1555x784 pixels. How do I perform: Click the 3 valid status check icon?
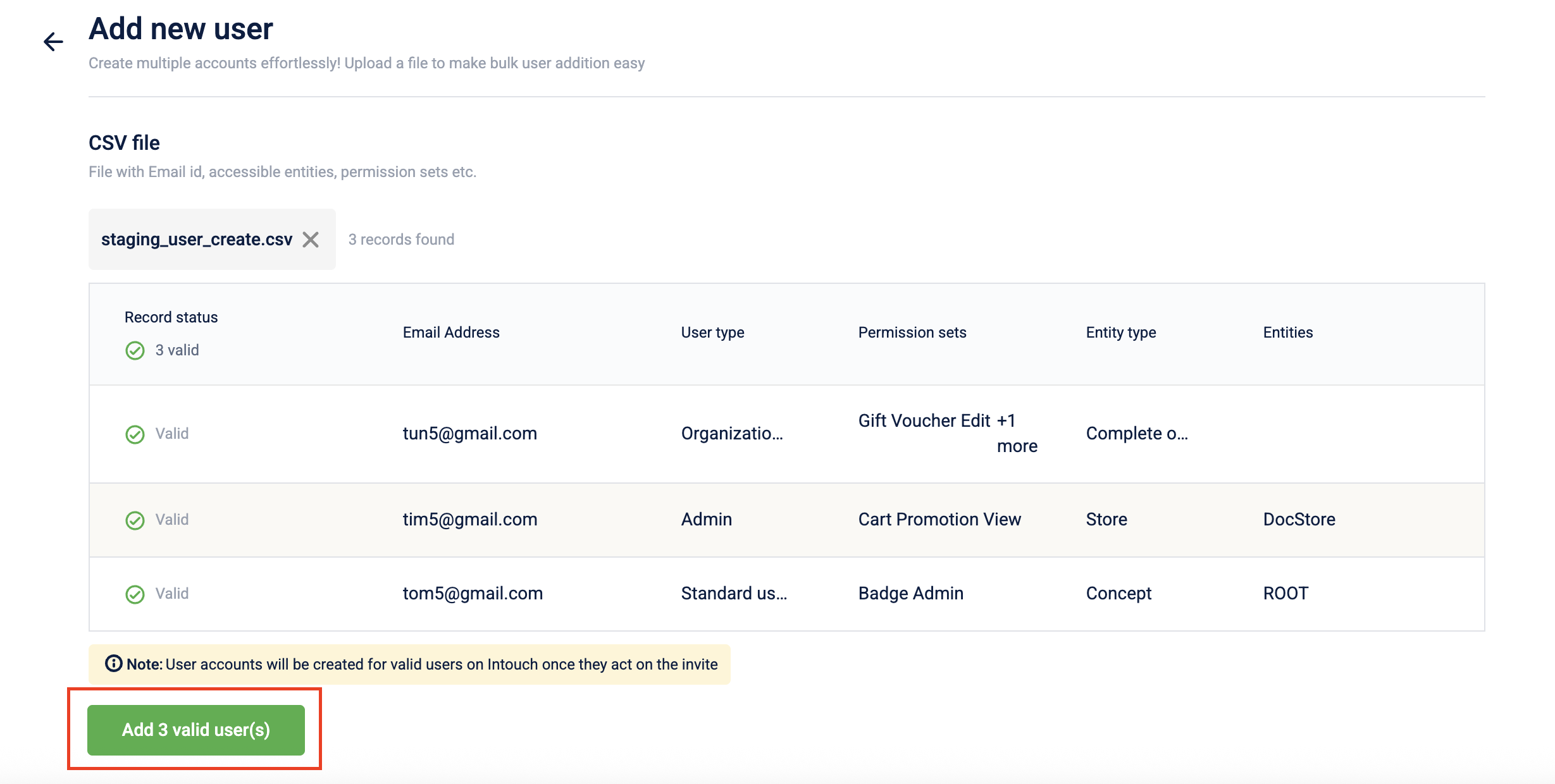click(135, 350)
